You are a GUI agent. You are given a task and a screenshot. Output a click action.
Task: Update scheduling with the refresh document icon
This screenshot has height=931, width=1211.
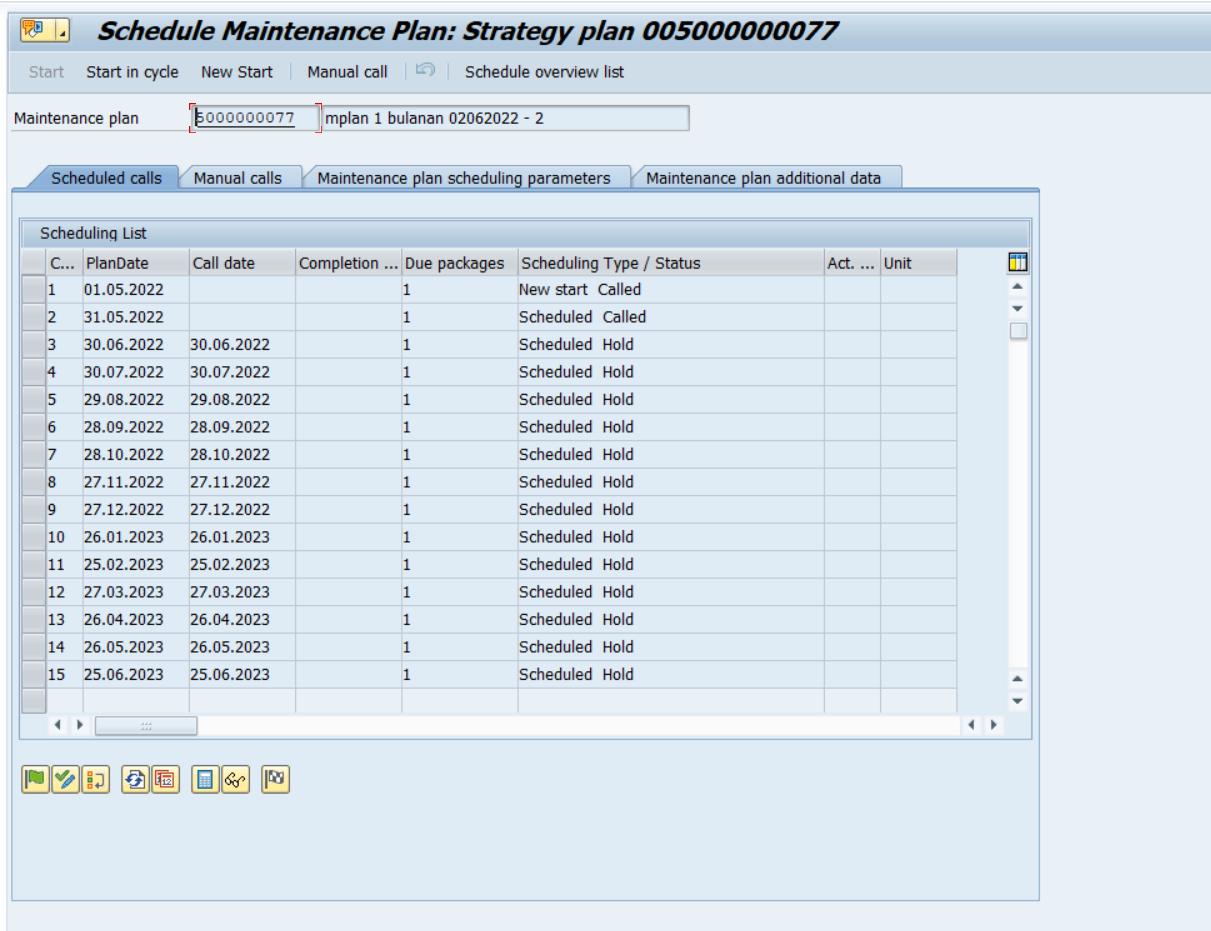133,777
